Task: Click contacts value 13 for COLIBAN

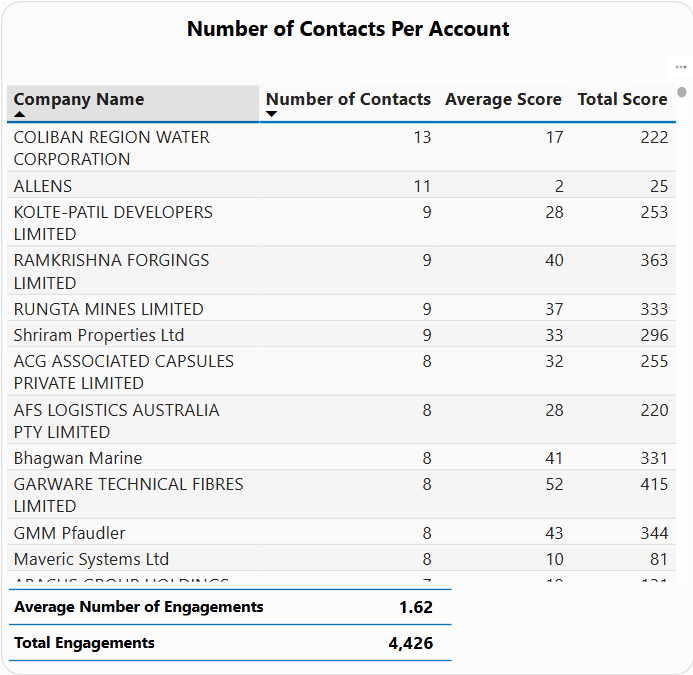Action: pyautogui.click(x=422, y=137)
